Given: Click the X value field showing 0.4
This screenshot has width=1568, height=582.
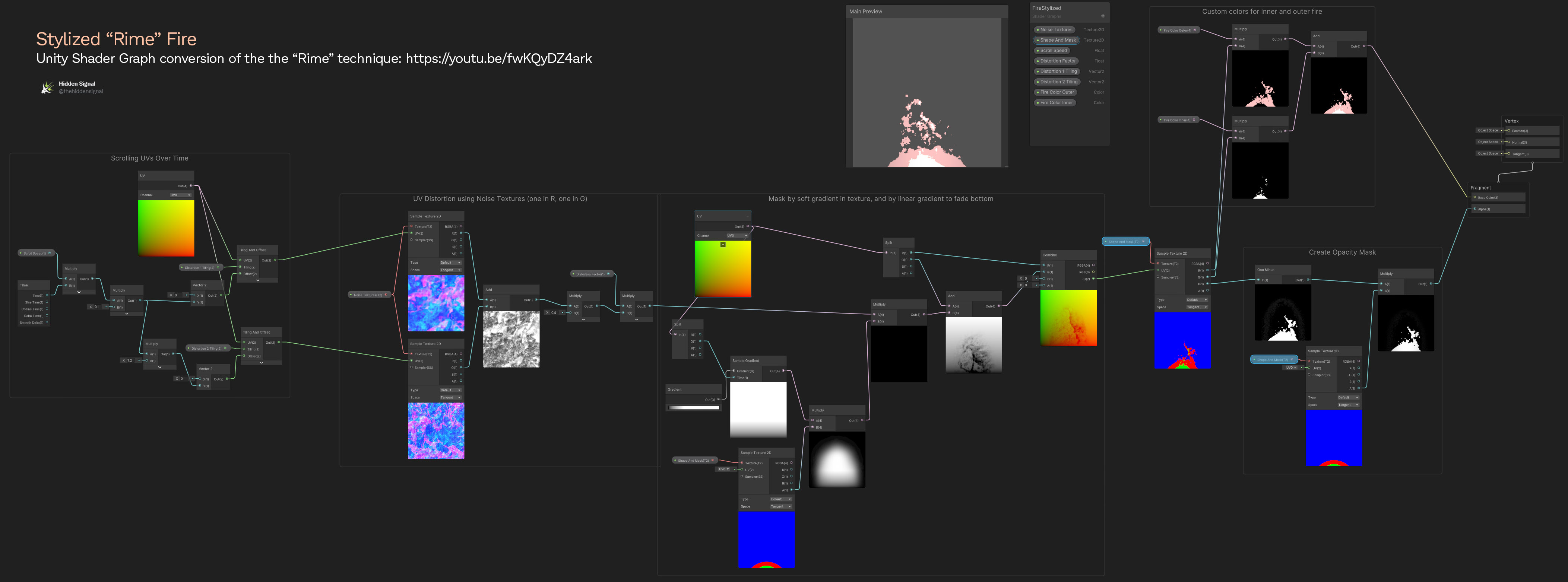Looking at the screenshot, I should coord(553,312).
